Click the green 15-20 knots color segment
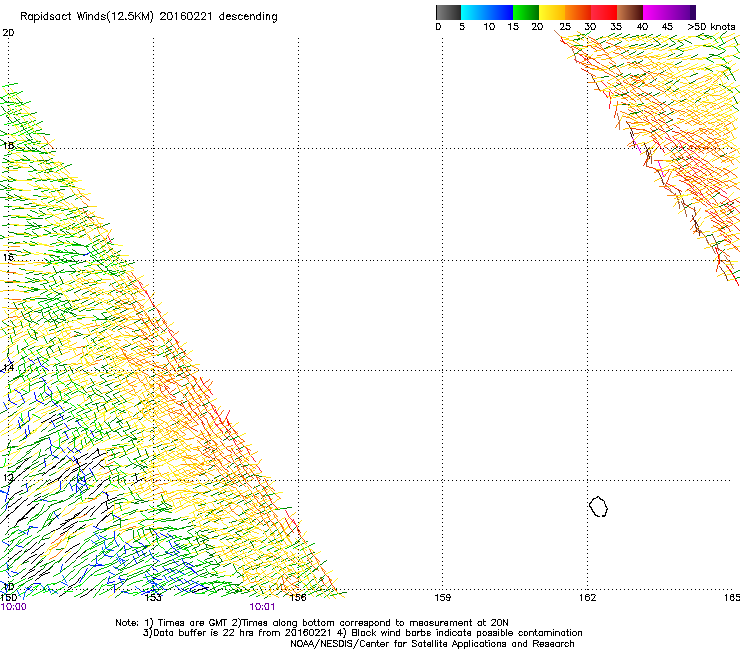The image size is (740, 650). point(526,12)
